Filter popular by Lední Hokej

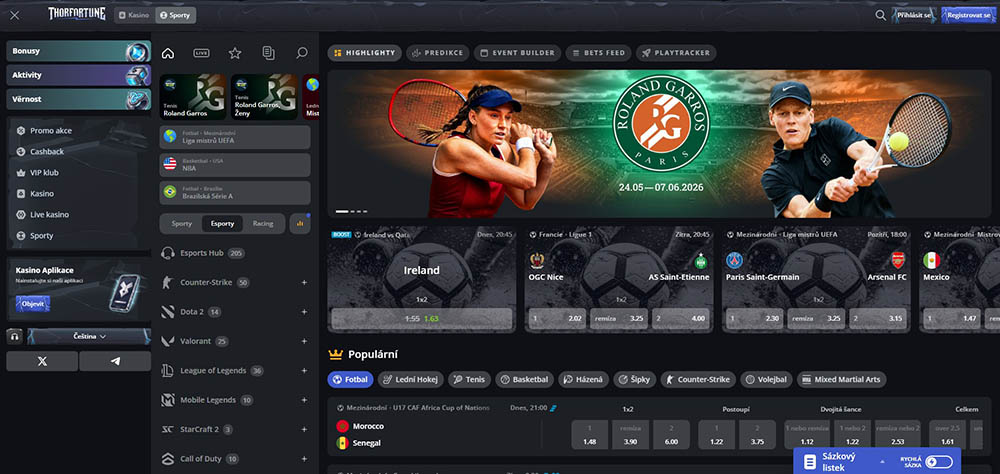411,380
